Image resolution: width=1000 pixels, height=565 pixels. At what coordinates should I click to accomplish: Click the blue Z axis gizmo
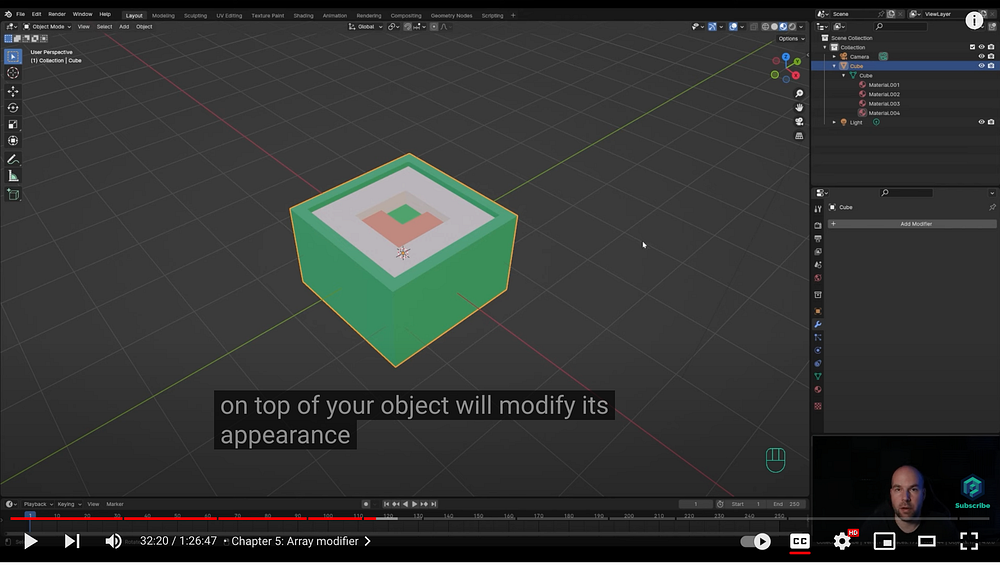[x=786, y=57]
